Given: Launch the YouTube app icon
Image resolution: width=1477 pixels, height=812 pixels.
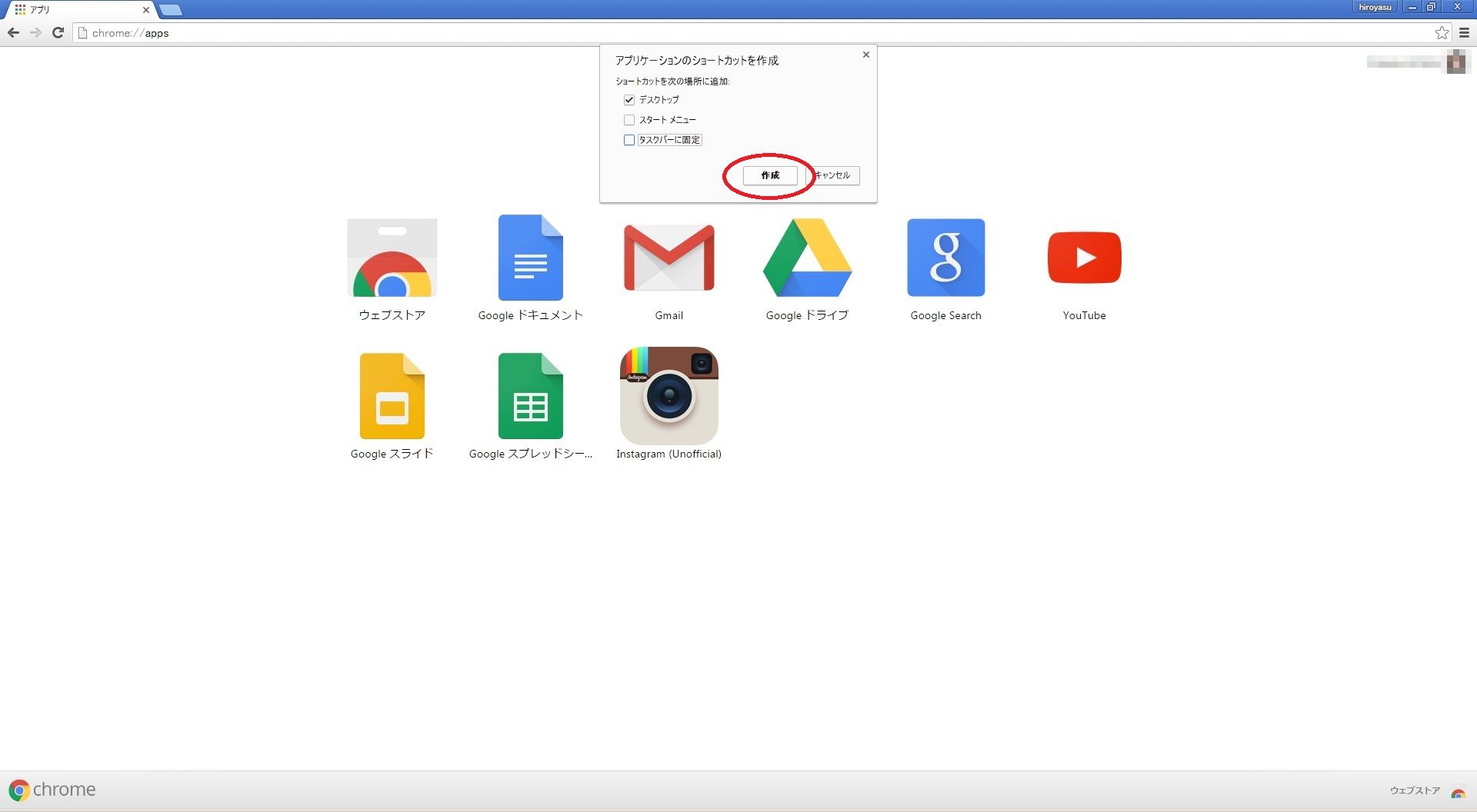Looking at the screenshot, I should click(1085, 258).
